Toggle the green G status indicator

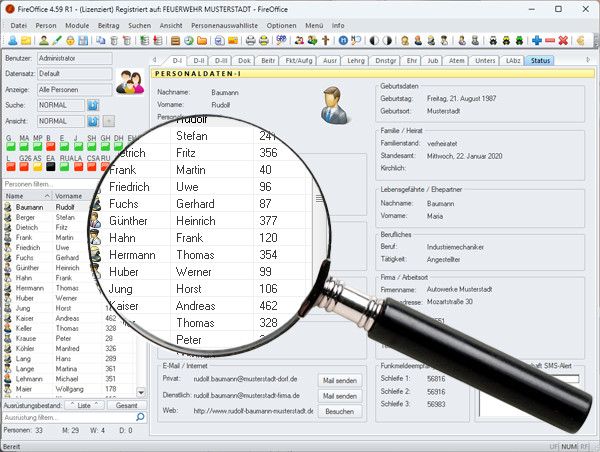pos(9,147)
